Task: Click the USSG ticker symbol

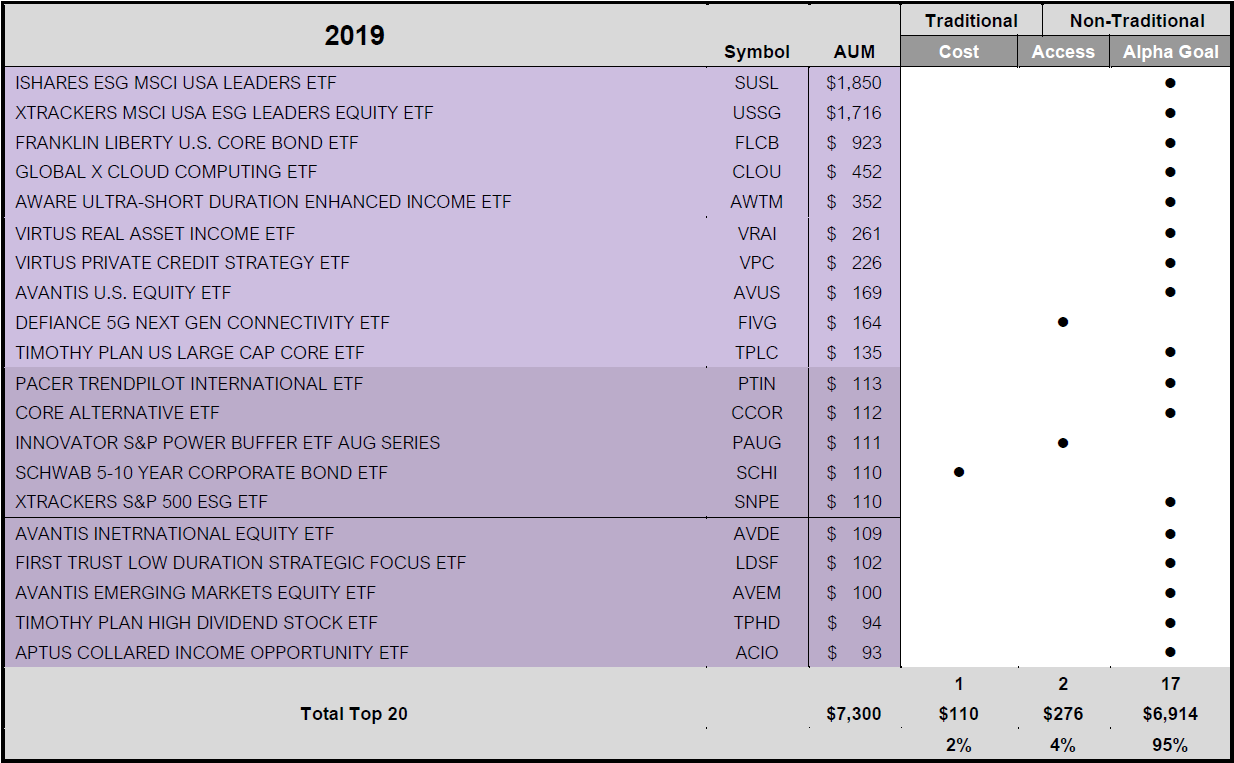Action: point(756,113)
